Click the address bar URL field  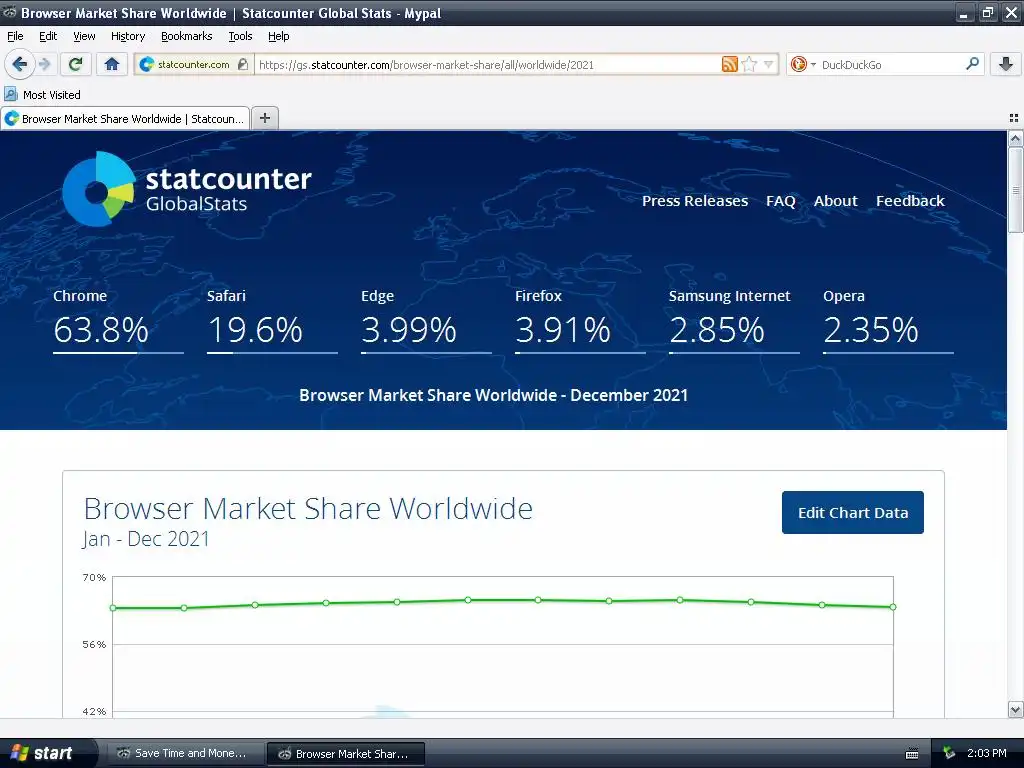click(x=487, y=65)
